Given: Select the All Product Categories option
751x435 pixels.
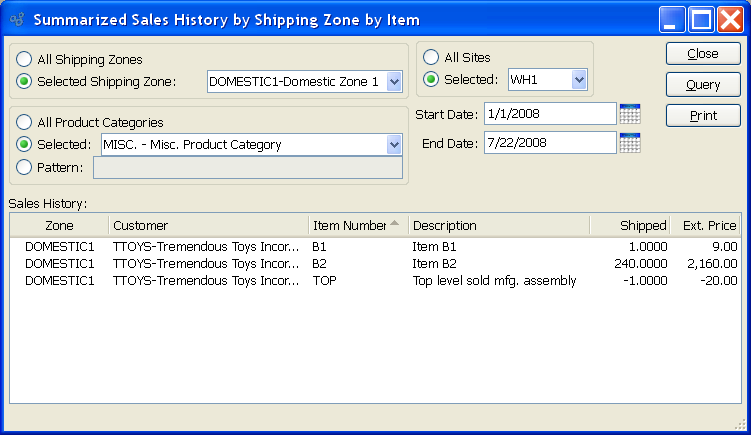Looking at the screenshot, I should [24, 123].
